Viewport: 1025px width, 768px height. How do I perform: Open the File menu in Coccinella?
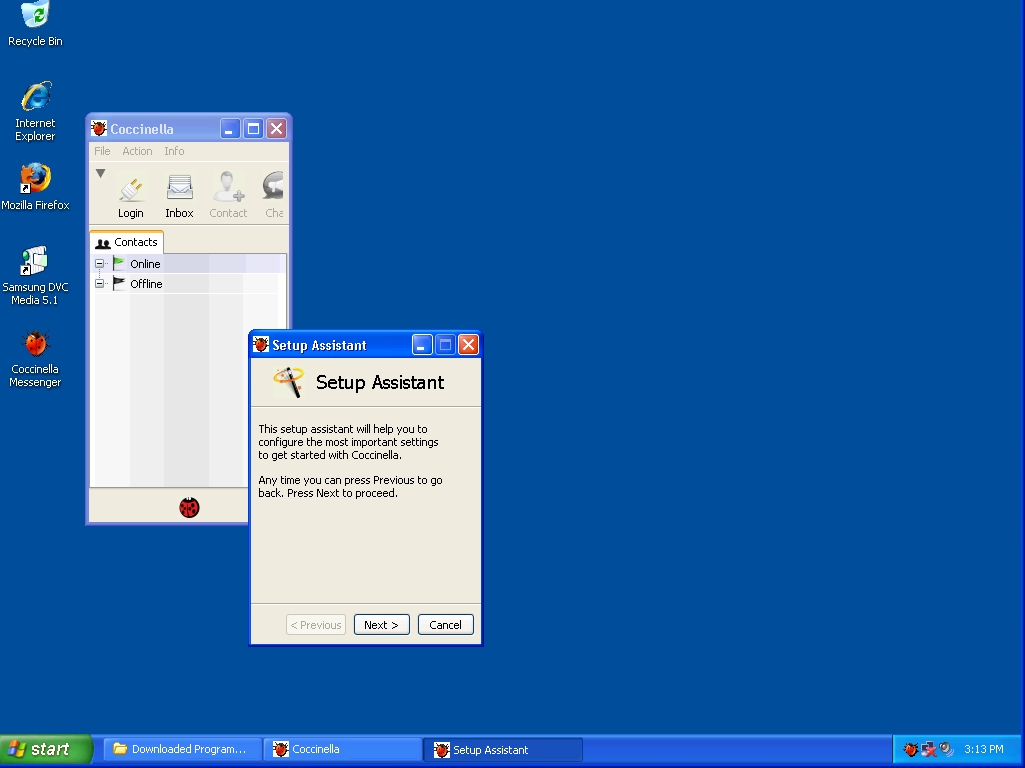[x=102, y=151]
